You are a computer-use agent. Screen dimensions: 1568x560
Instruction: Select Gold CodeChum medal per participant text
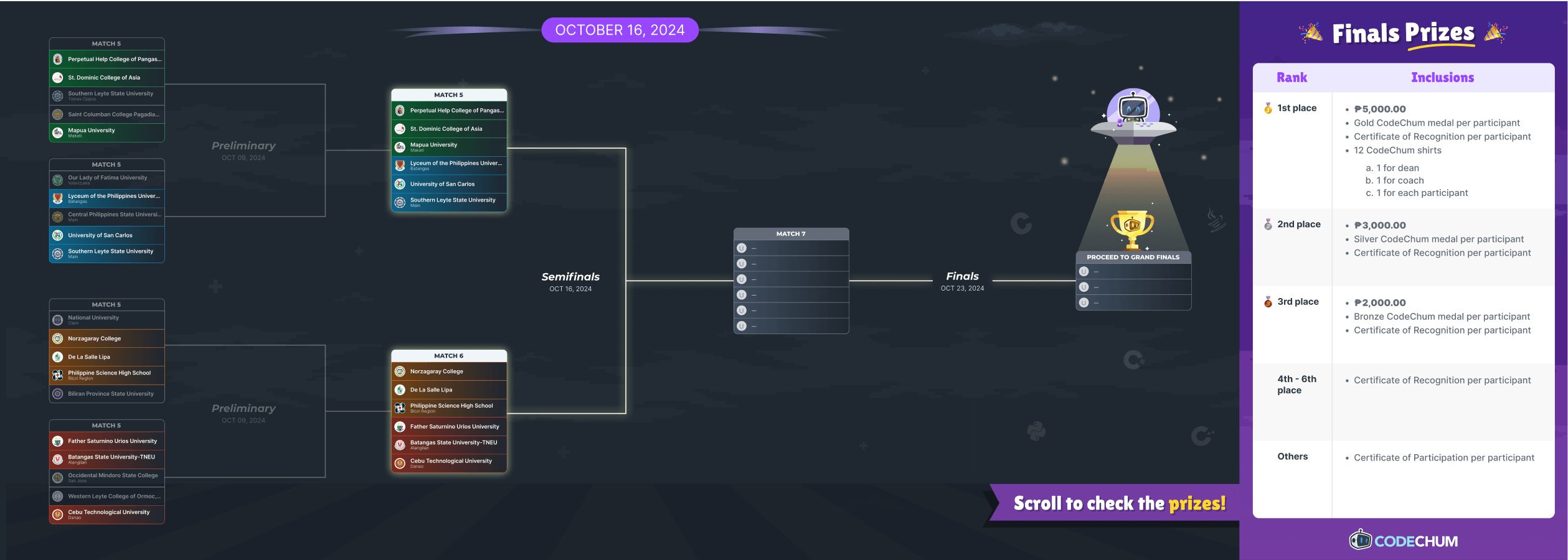[x=1437, y=123]
